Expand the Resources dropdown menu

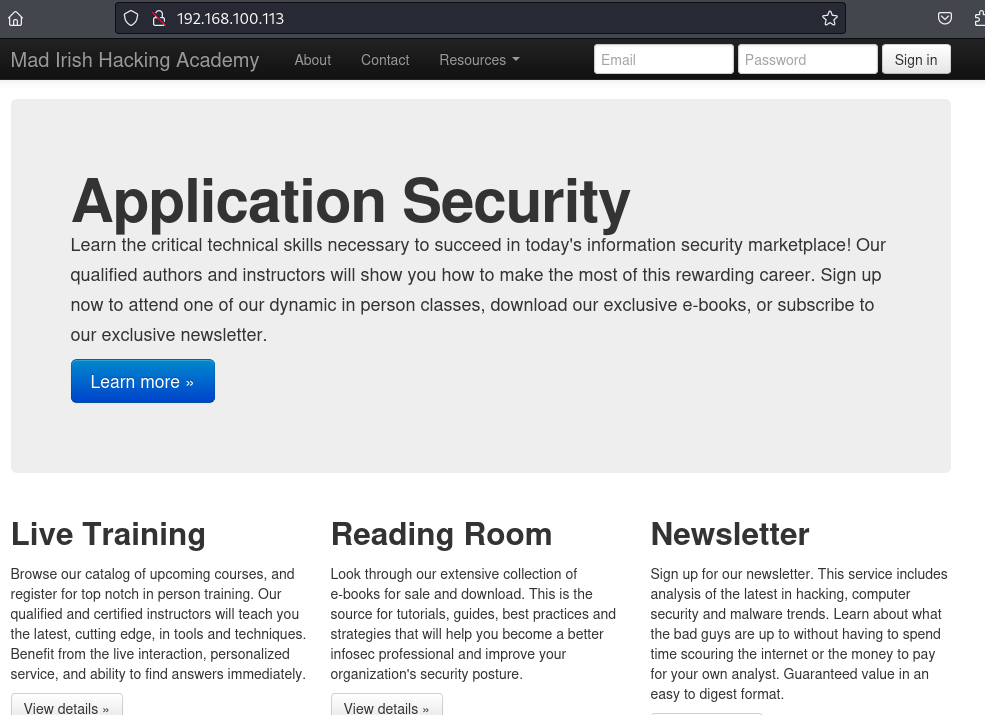tap(479, 60)
